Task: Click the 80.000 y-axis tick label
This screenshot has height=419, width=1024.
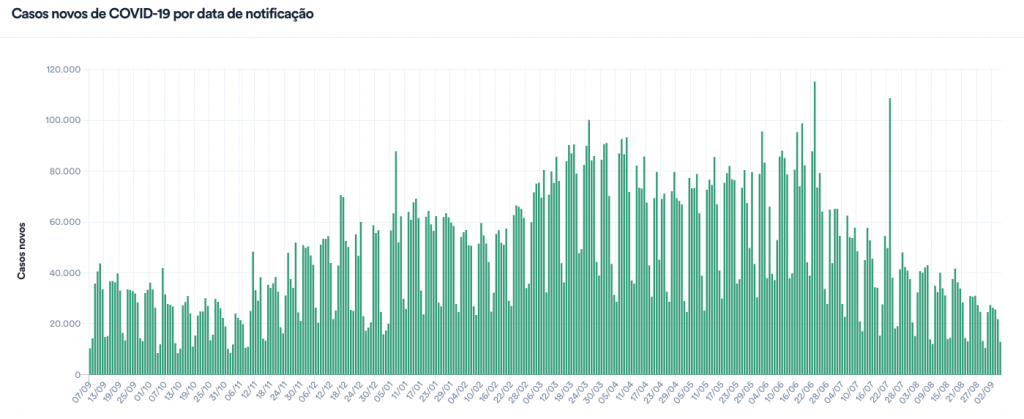Action: click(64, 172)
